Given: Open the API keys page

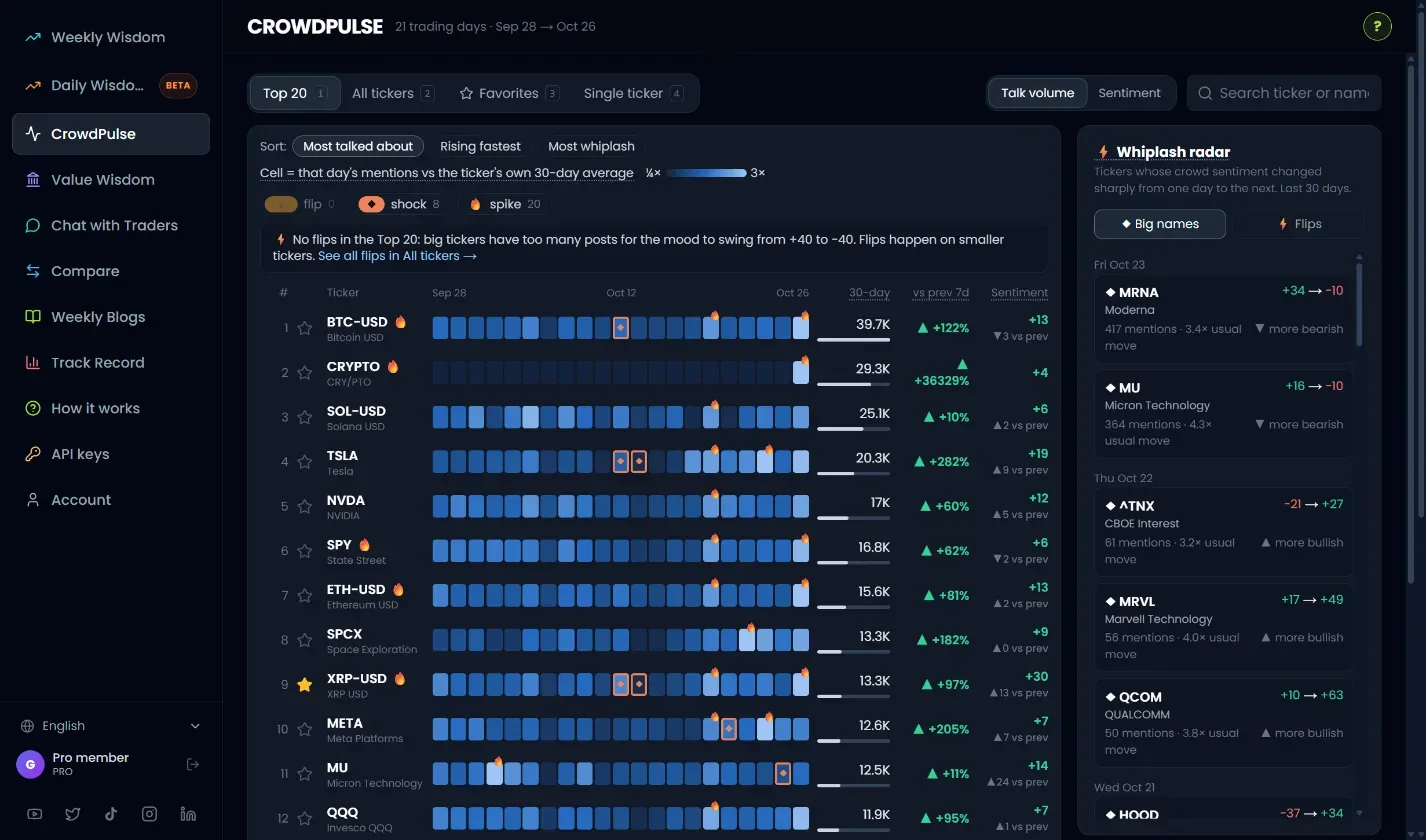Looking at the screenshot, I should tap(110, 454).
